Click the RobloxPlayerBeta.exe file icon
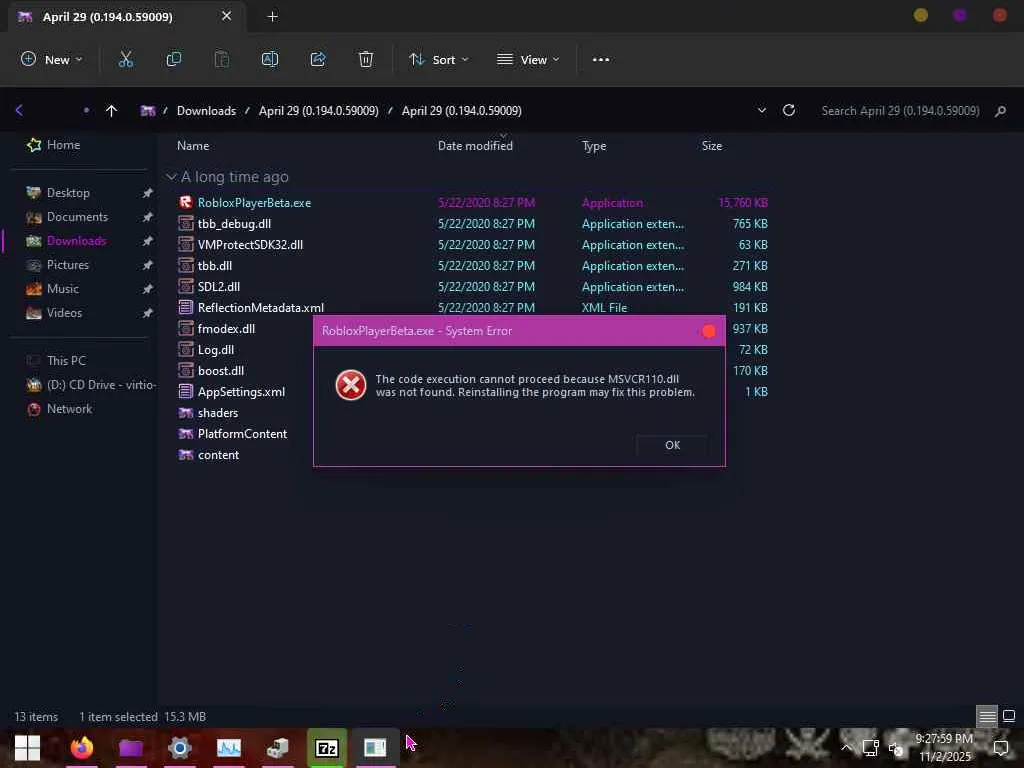1024x768 pixels. coord(186,202)
